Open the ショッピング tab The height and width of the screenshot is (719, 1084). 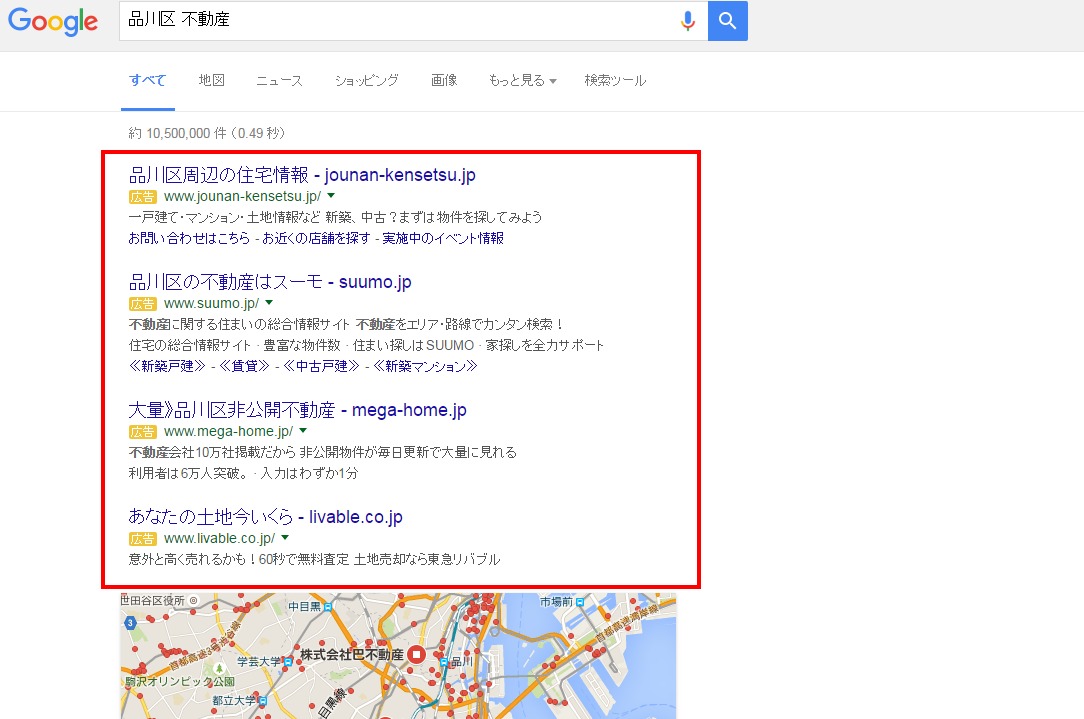[366, 80]
